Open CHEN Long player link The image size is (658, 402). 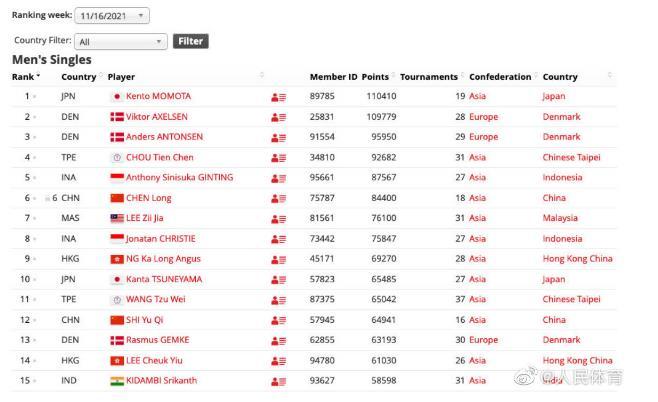[149, 198]
